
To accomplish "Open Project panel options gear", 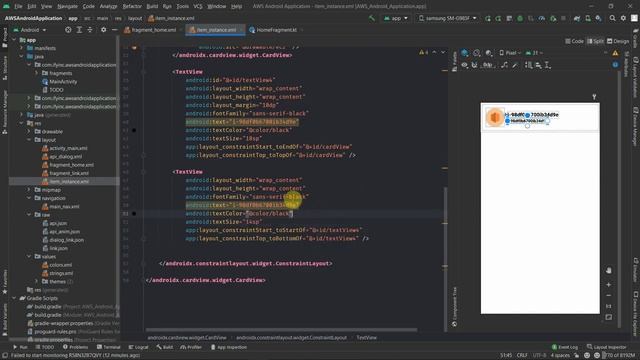I will pyautogui.click(x=103, y=30).
